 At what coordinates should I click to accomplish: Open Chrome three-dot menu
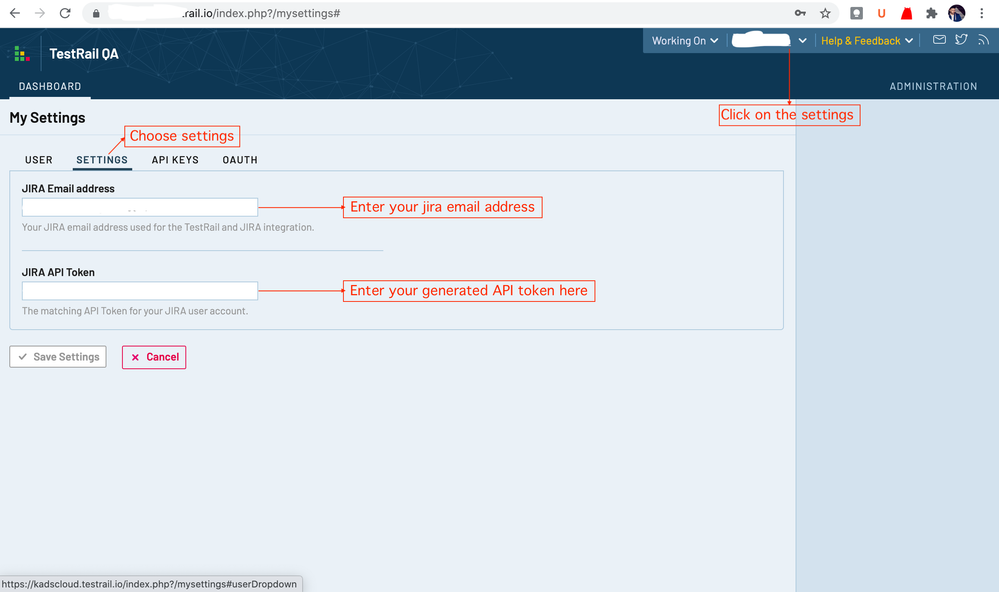(x=982, y=13)
